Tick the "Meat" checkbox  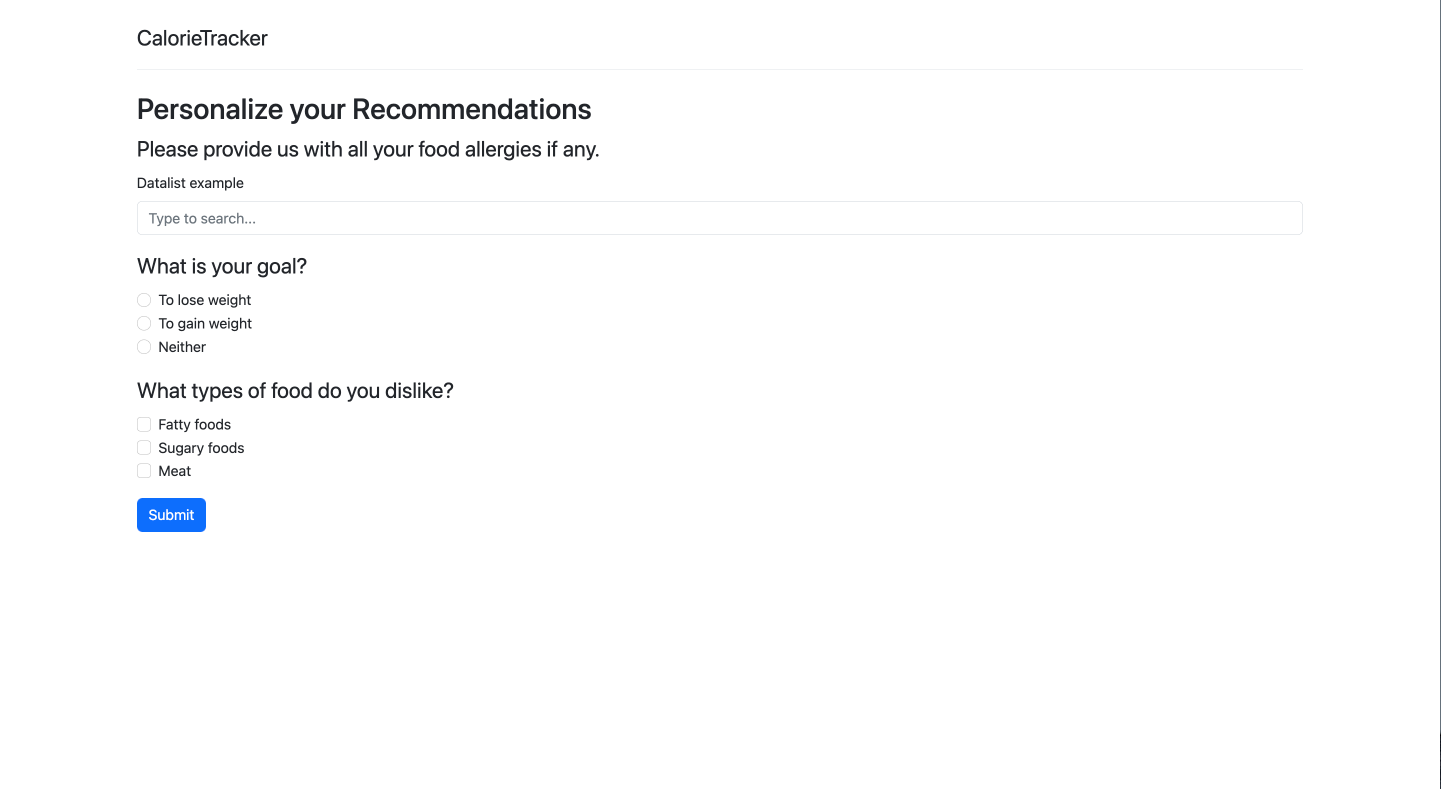(x=144, y=470)
